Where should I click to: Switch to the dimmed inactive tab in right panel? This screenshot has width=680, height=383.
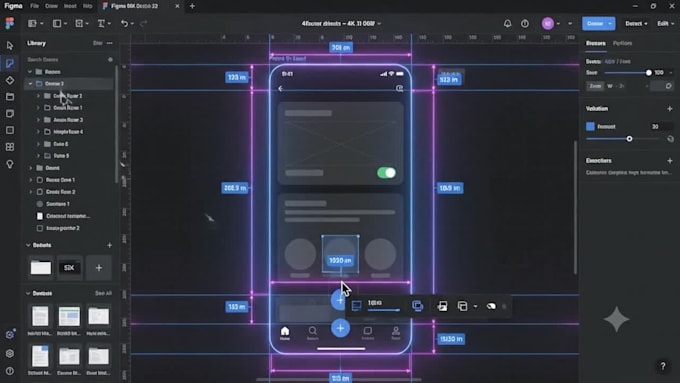[622, 43]
